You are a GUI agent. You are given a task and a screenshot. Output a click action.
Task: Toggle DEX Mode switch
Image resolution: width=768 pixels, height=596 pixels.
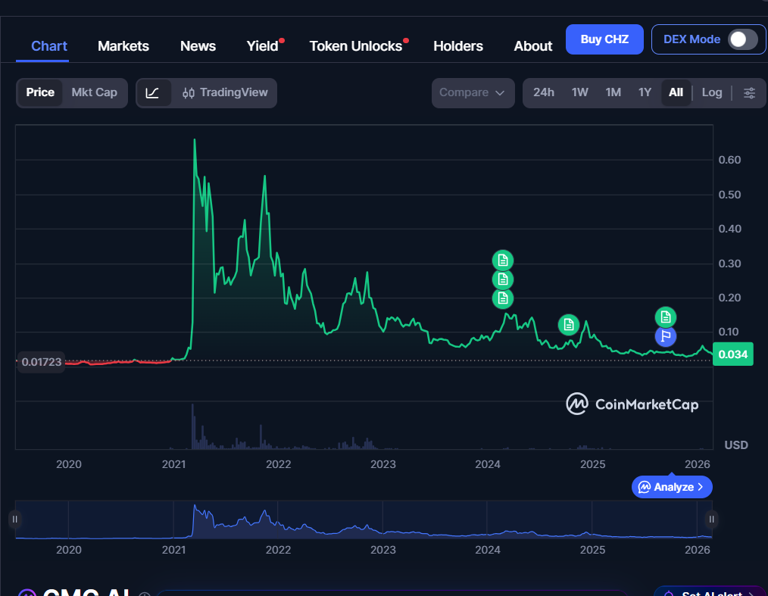(x=743, y=39)
